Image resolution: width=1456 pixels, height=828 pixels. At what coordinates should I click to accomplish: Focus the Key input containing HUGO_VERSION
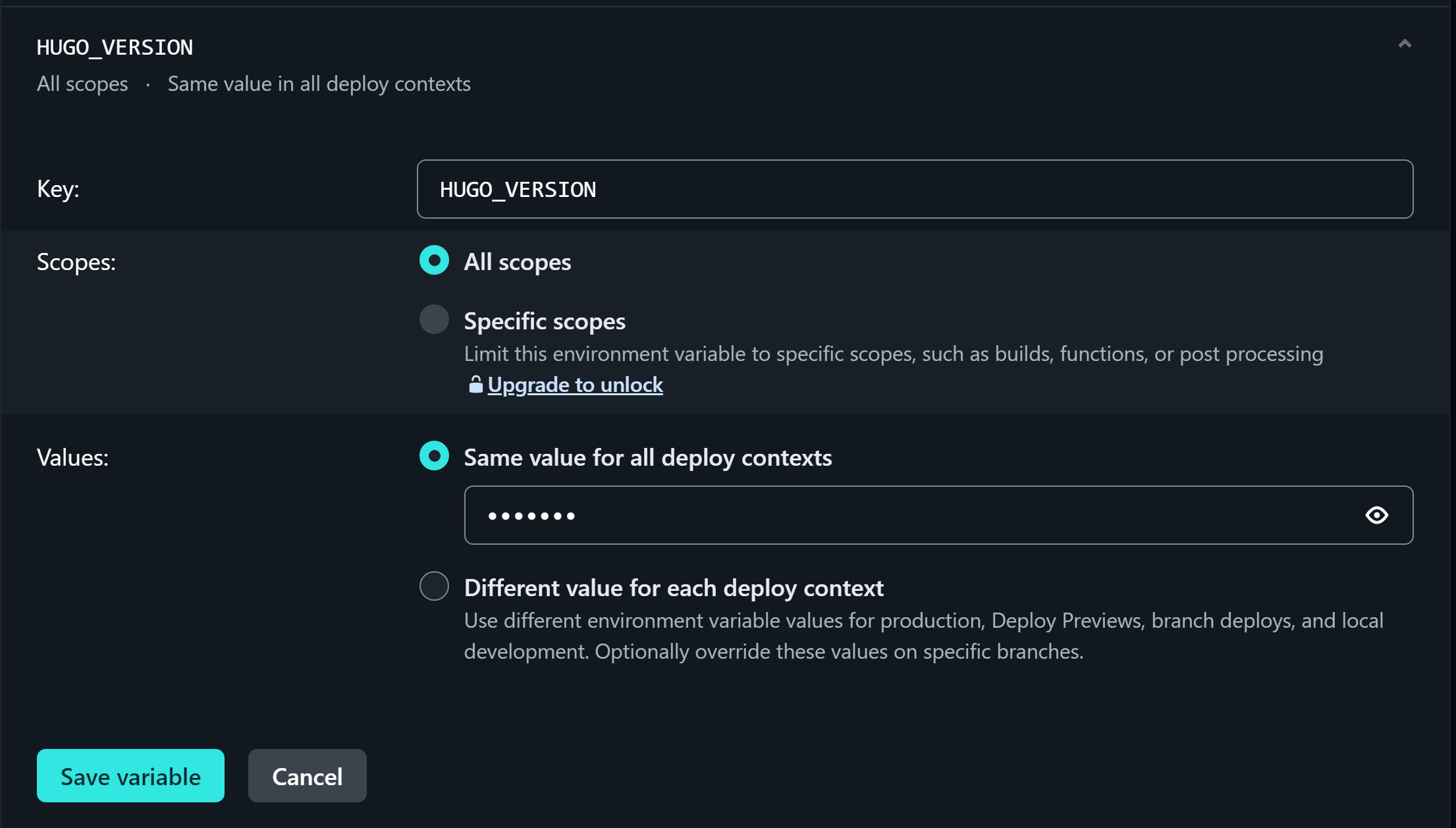point(914,189)
